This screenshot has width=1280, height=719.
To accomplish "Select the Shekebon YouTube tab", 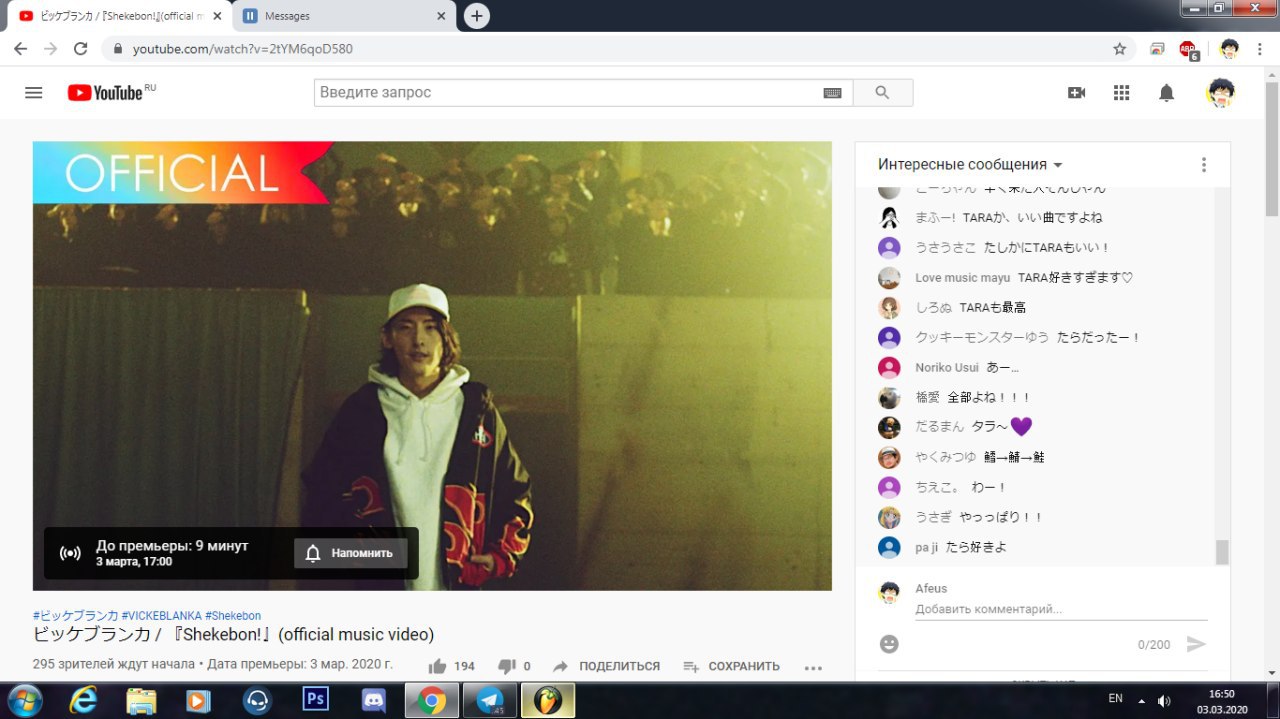I will click(x=122, y=16).
